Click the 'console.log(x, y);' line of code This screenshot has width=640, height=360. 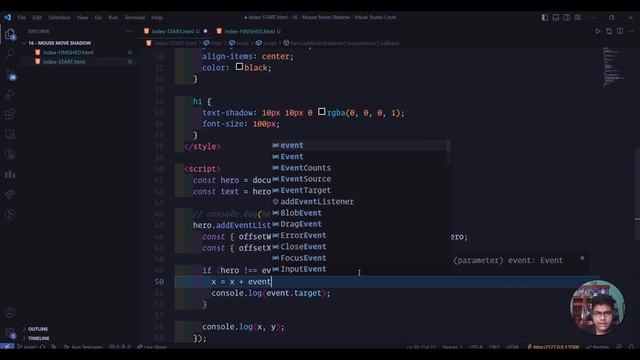243,327
